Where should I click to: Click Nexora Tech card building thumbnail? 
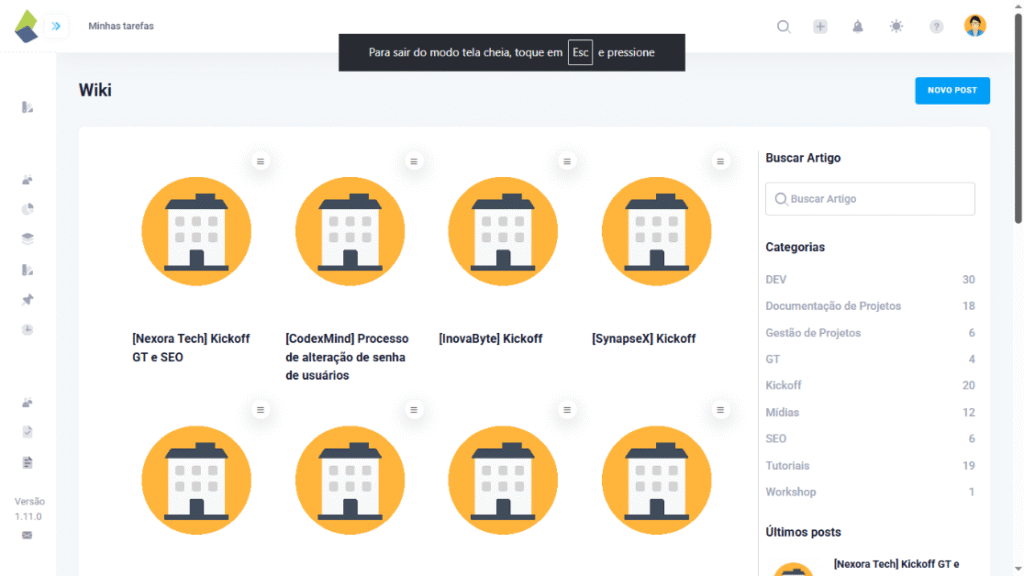point(197,231)
